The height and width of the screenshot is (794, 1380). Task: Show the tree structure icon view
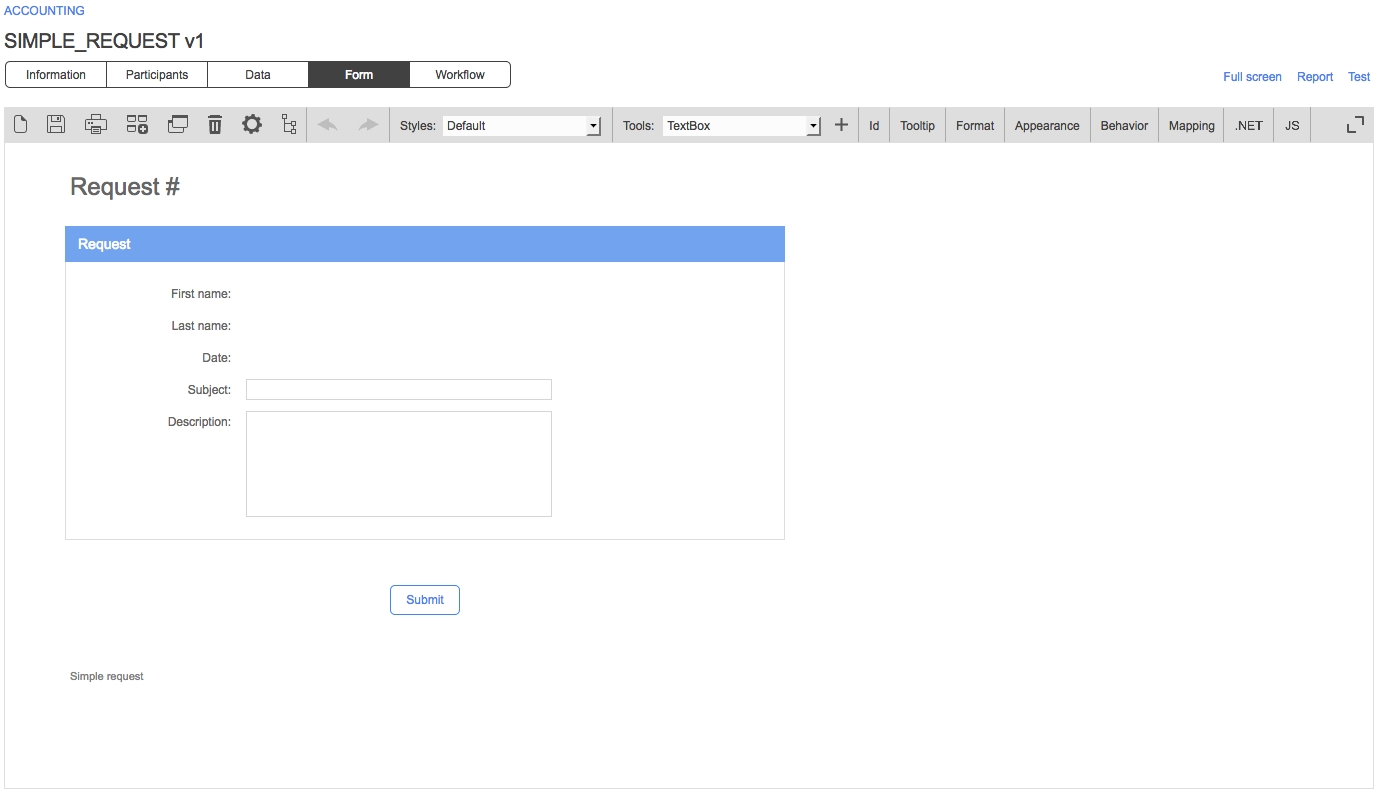pos(289,125)
